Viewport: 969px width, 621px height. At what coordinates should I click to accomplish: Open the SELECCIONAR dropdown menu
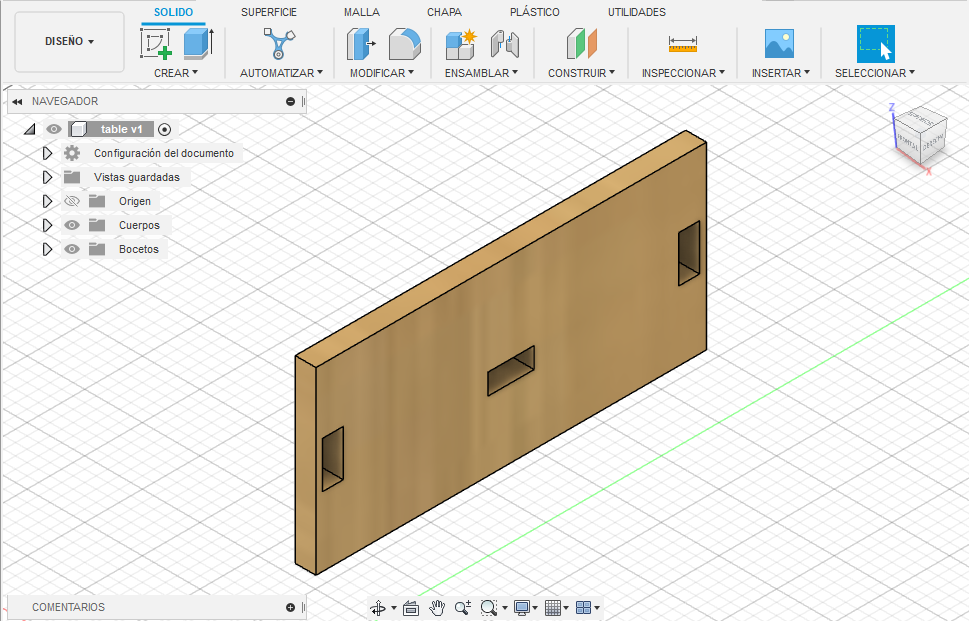874,73
